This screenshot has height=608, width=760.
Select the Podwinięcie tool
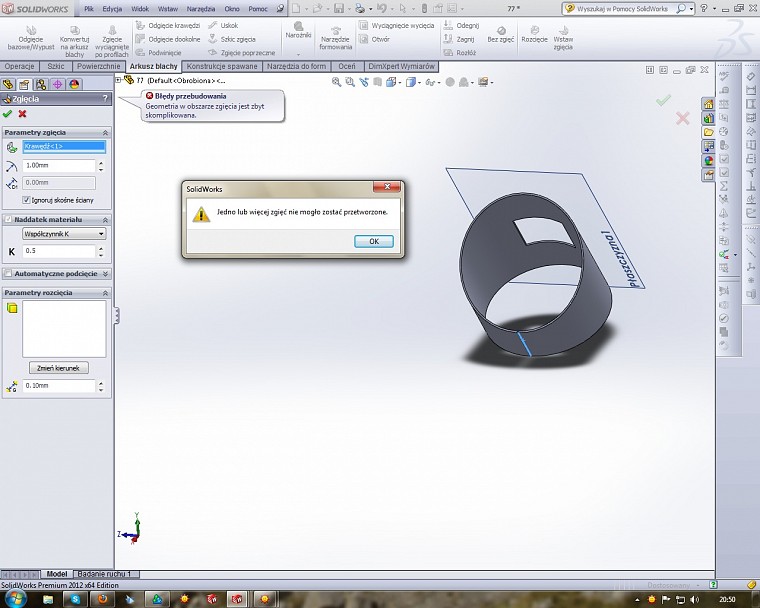[x=158, y=52]
